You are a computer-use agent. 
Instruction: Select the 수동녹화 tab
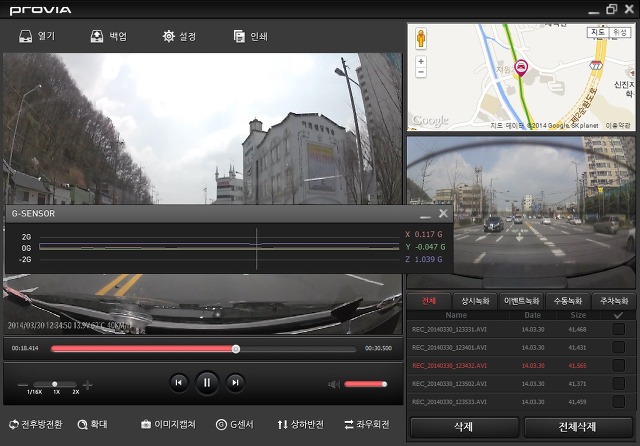click(x=568, y=301)
